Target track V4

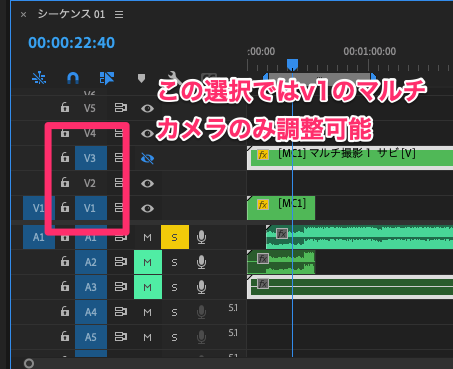pyautogui.click(x=90, y=133)
